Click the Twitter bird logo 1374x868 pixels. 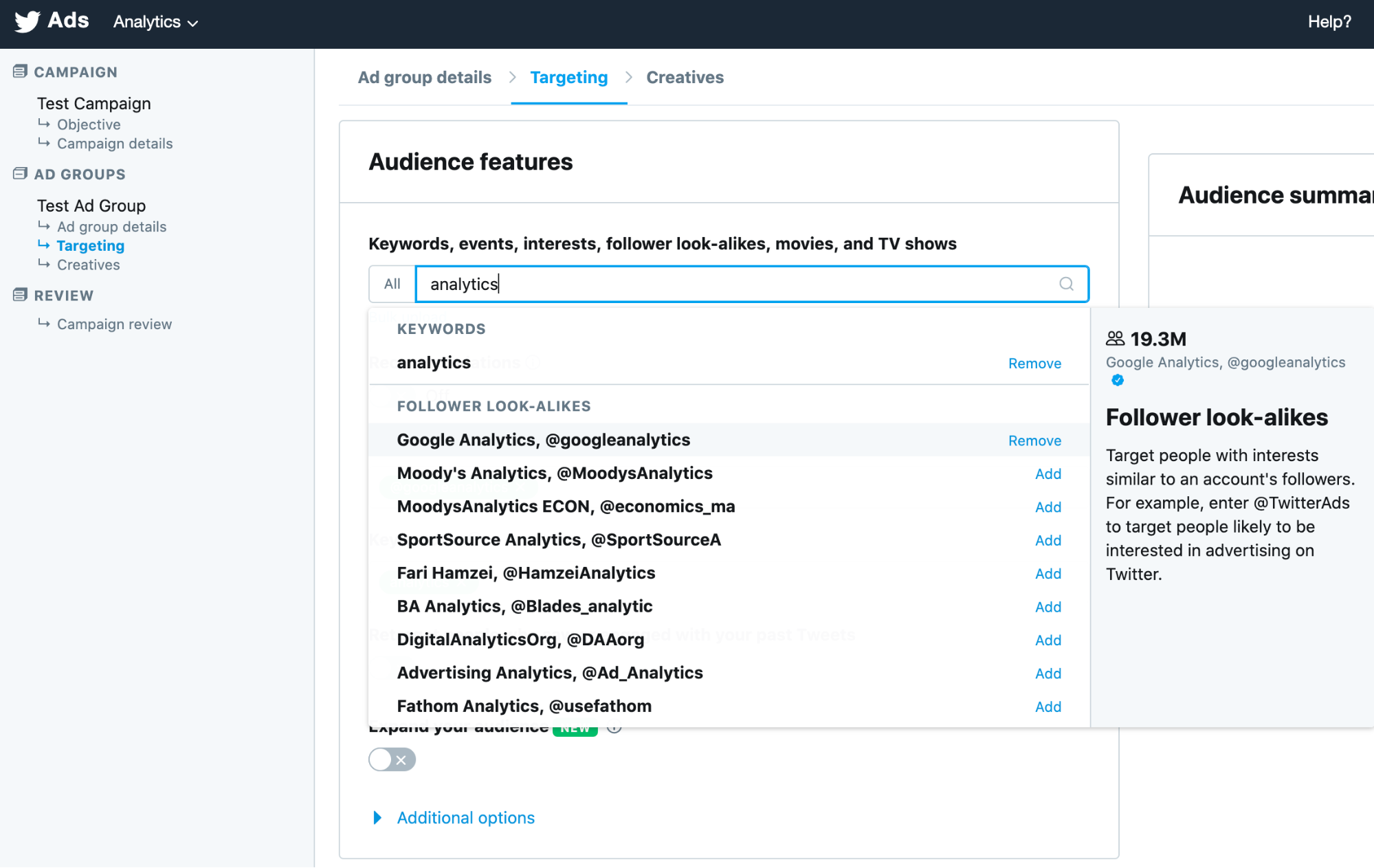27,21
